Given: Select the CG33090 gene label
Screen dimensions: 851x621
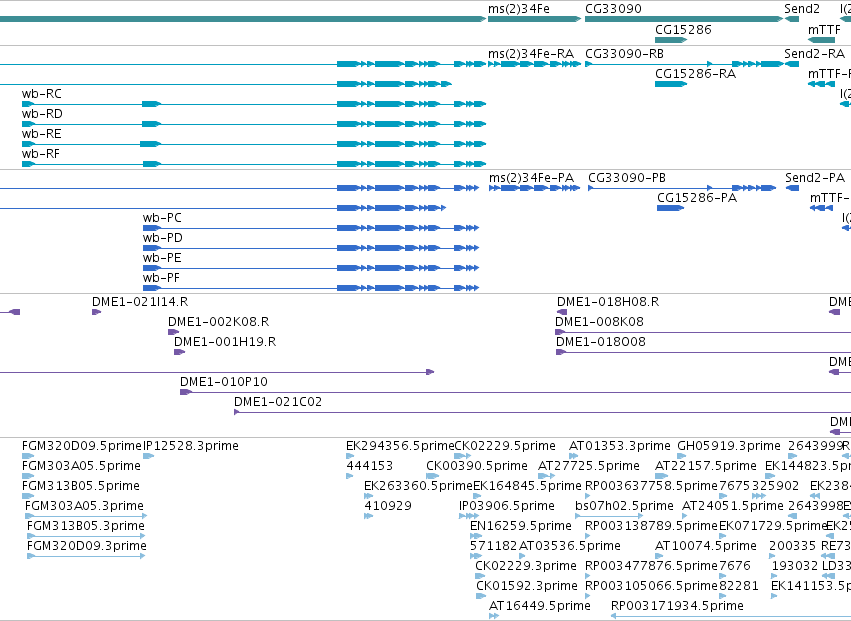Looking at the screenshot, I should pyautogui.click(x=613, y=9).
